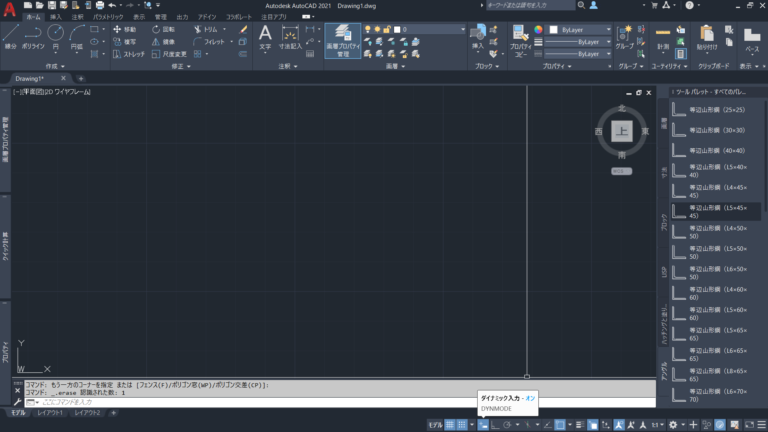Image resolution: width=768 pixels, height=432 pixels.
Task: Open 画層プロパティ管理 layer manager
Action: click(x=342, y=41)
